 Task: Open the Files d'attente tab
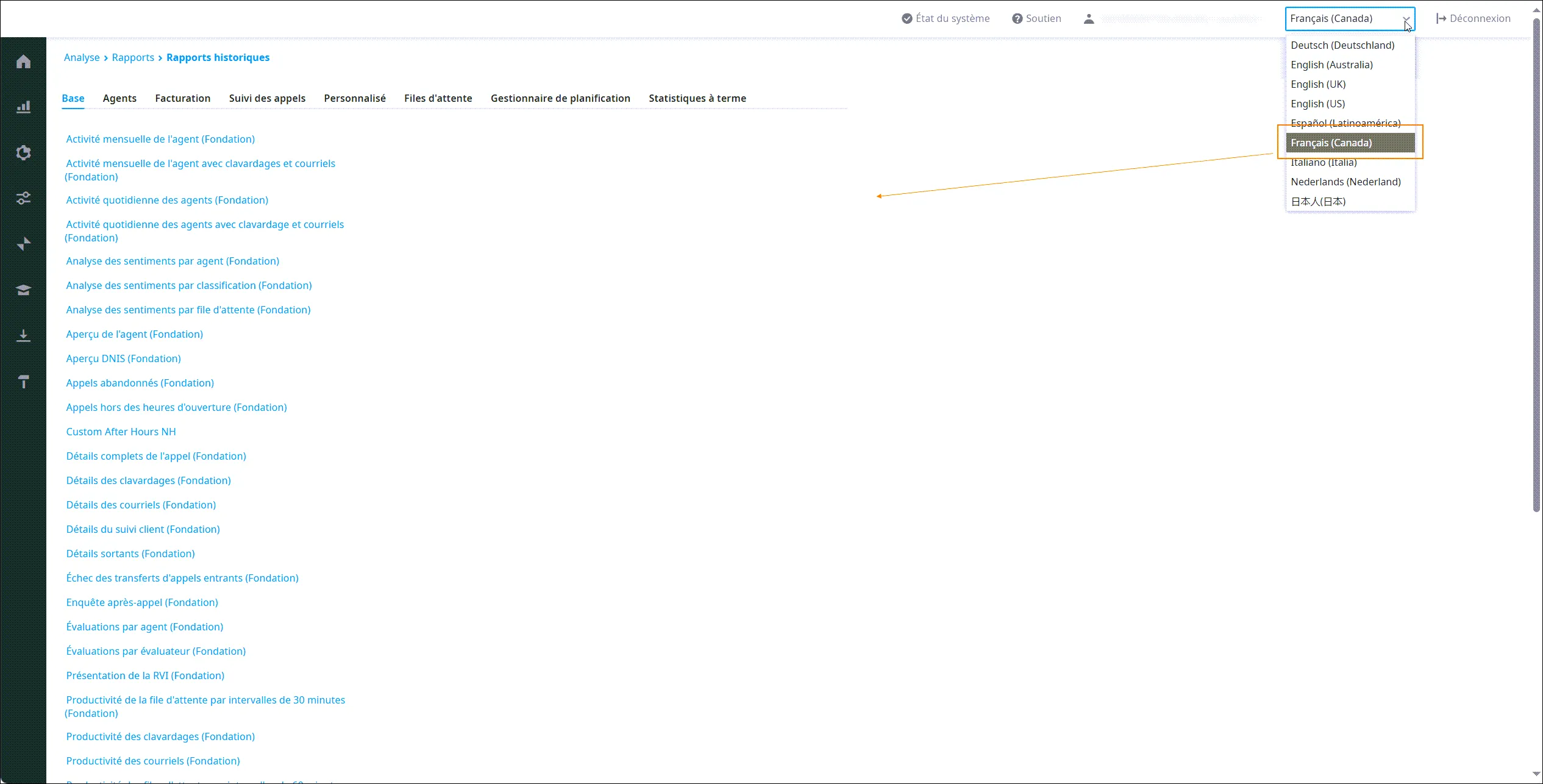[x=438, y=98]
